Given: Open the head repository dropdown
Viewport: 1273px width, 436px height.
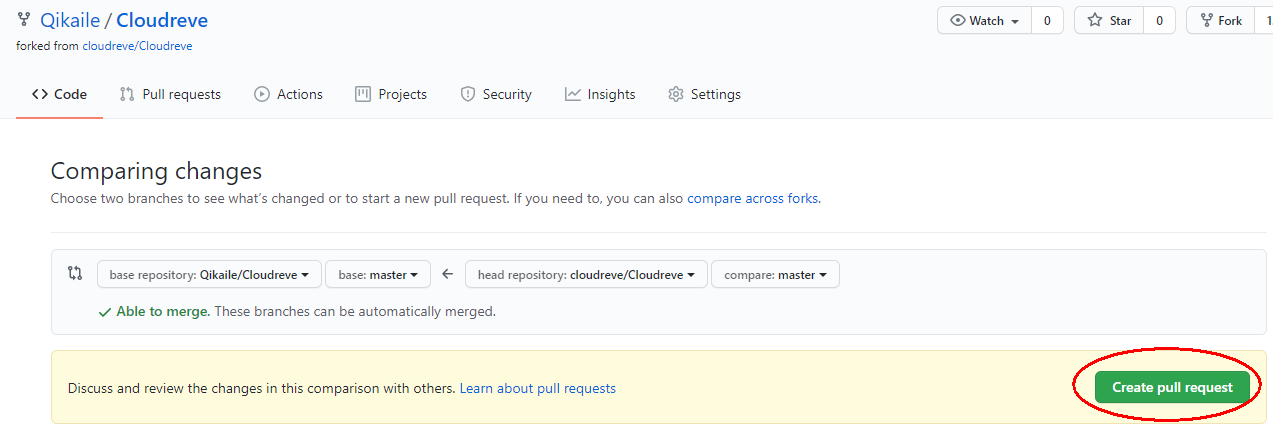Looking at the screenshot, I should pyautogui.click(x=586, y=274).
